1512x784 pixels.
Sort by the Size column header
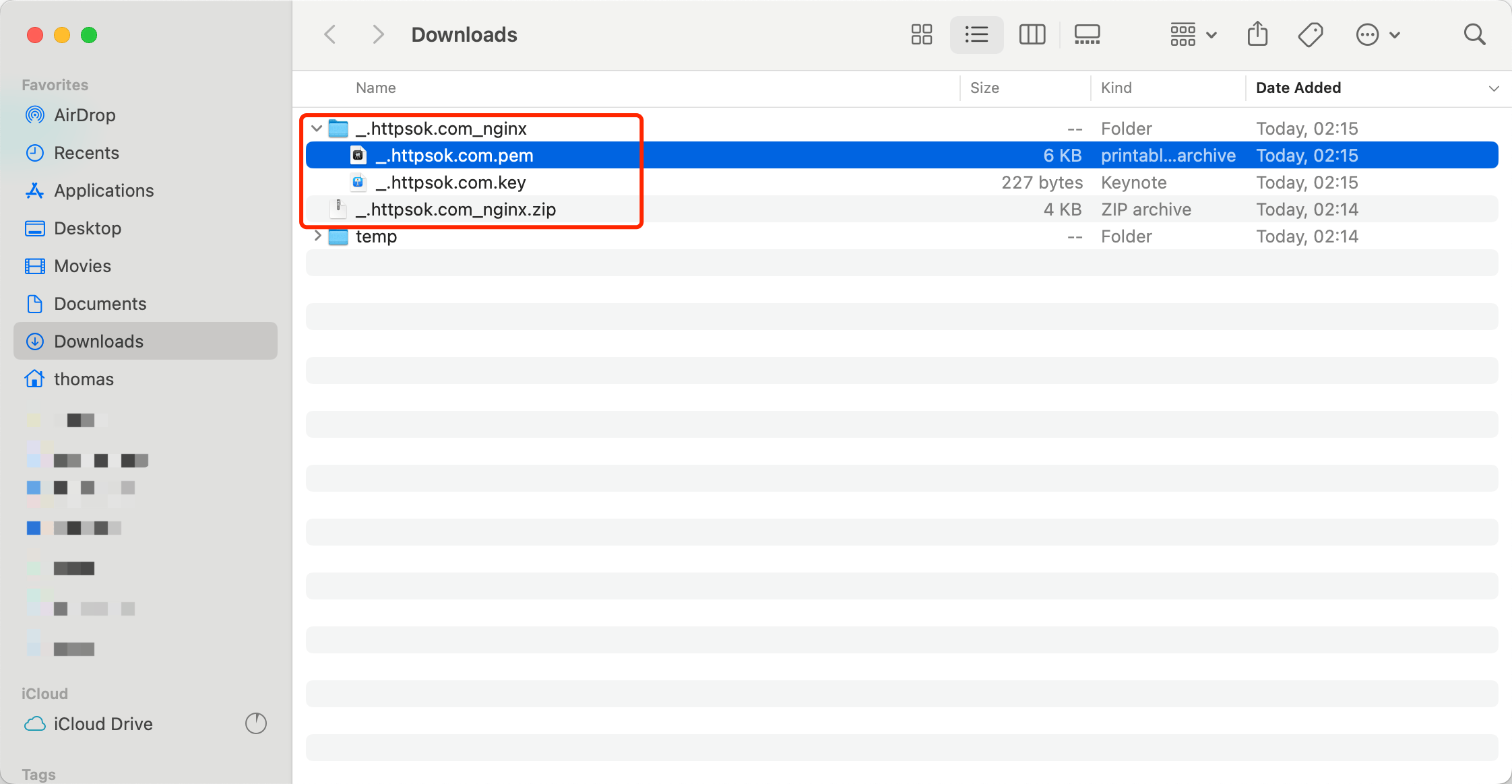pos(984,88)
